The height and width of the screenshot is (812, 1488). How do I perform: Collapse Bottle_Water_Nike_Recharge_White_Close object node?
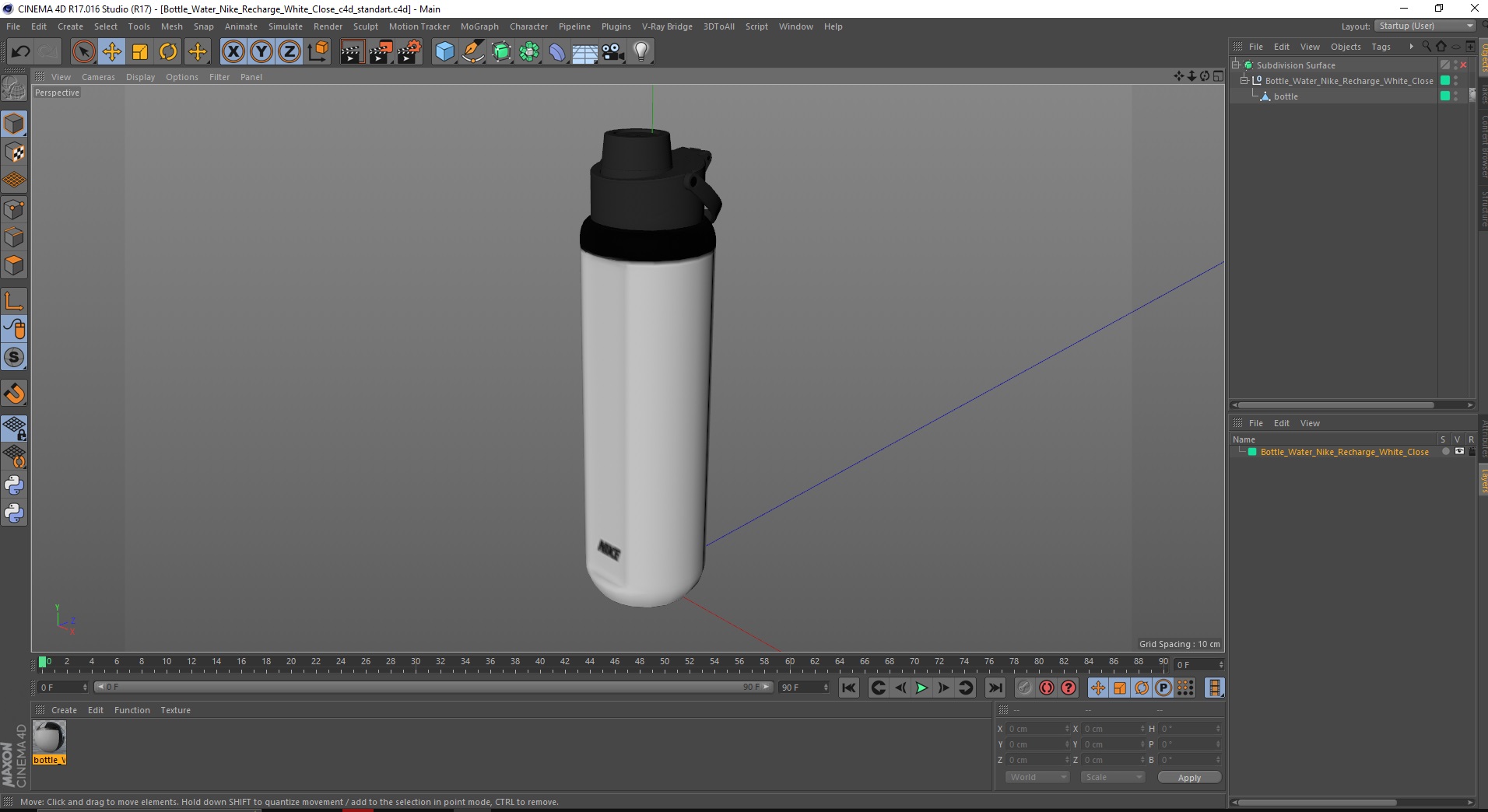tap(1244, 81)
